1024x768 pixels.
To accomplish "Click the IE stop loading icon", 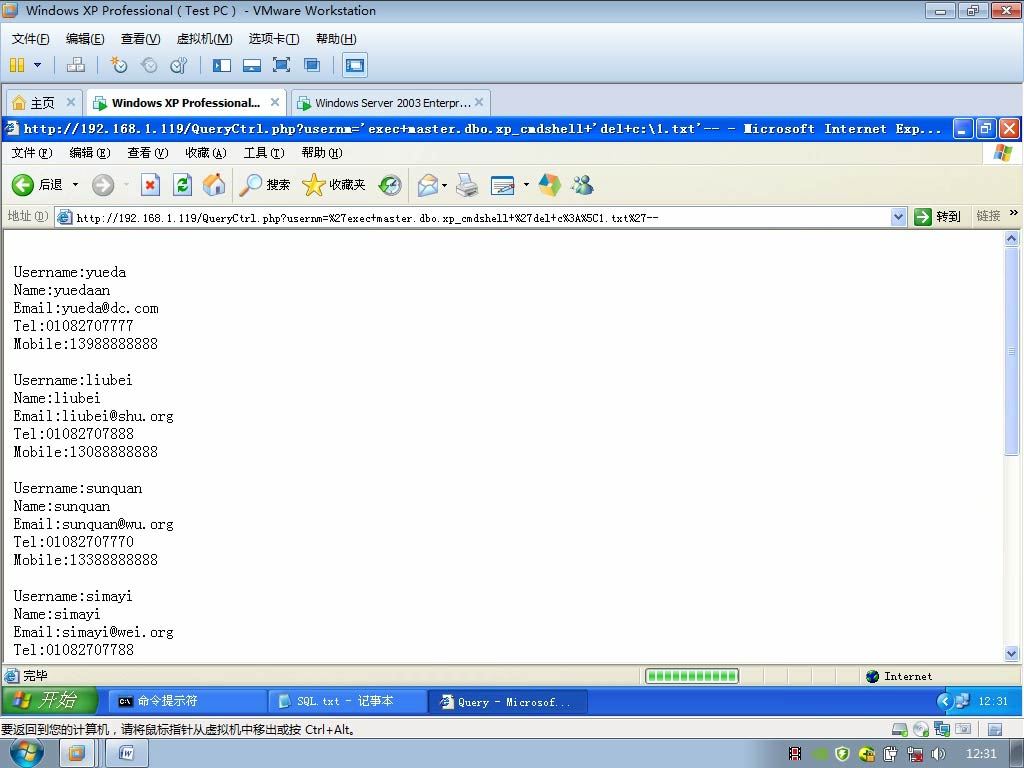I will pyautogui.click(x=150, y=185).
